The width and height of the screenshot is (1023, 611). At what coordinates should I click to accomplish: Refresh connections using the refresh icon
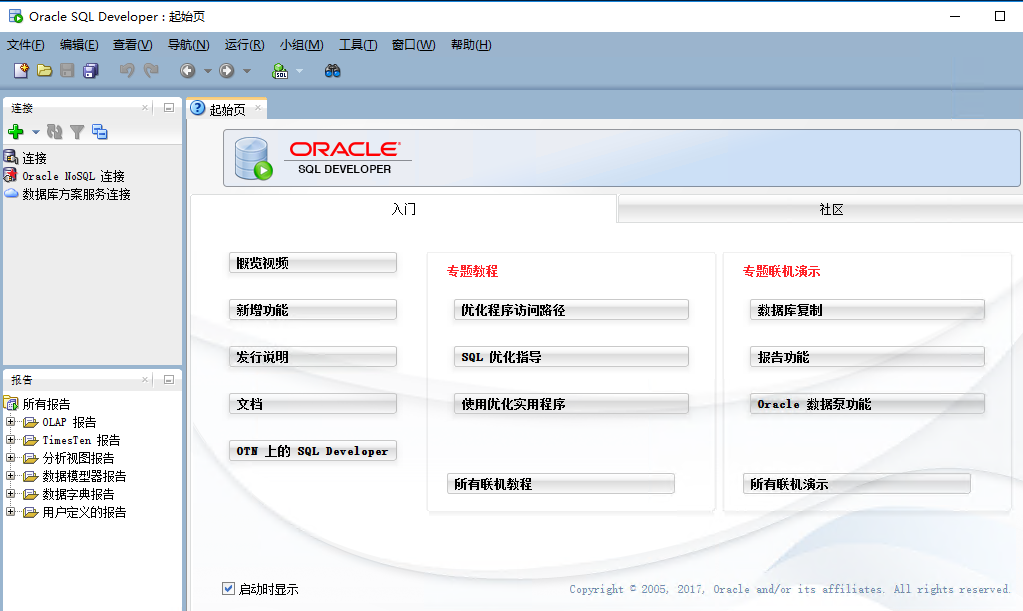pyautogui.click(x=55, y=131)
